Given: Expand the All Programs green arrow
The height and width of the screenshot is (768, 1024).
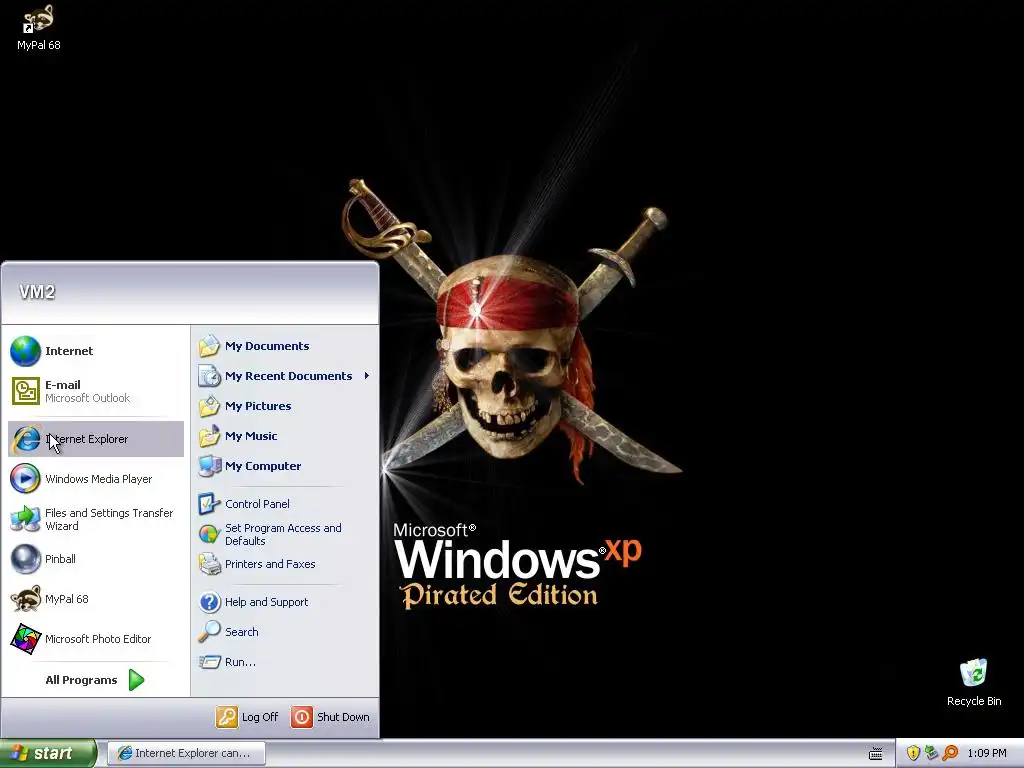Looking at the screenshot, I should point(136,680).
